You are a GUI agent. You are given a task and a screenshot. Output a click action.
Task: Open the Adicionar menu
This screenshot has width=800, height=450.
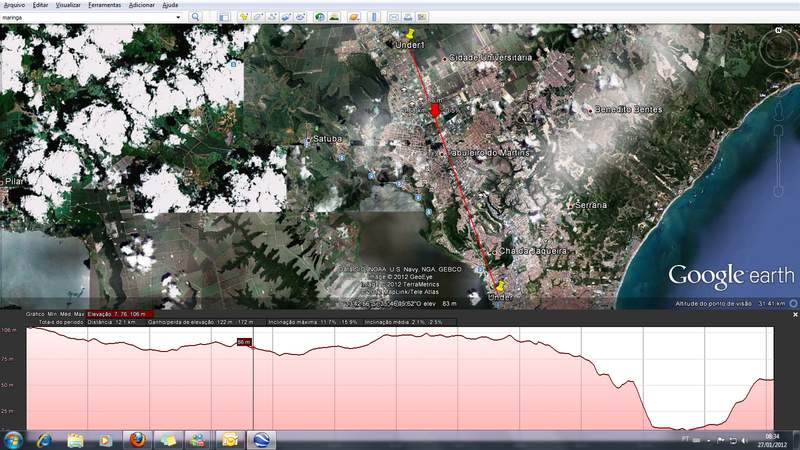pos(141,5)
